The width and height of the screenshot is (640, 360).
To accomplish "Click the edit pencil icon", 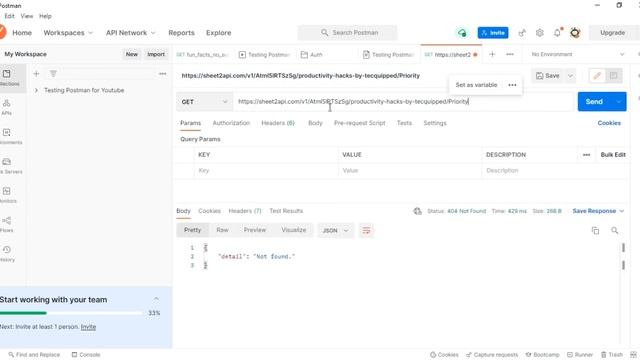I will 597,76.
